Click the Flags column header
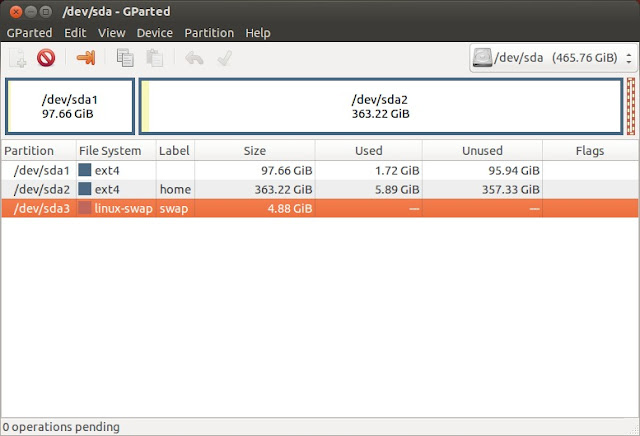Image resolution: width=640 pixels, height=436 pixels. tap(590, 151)
